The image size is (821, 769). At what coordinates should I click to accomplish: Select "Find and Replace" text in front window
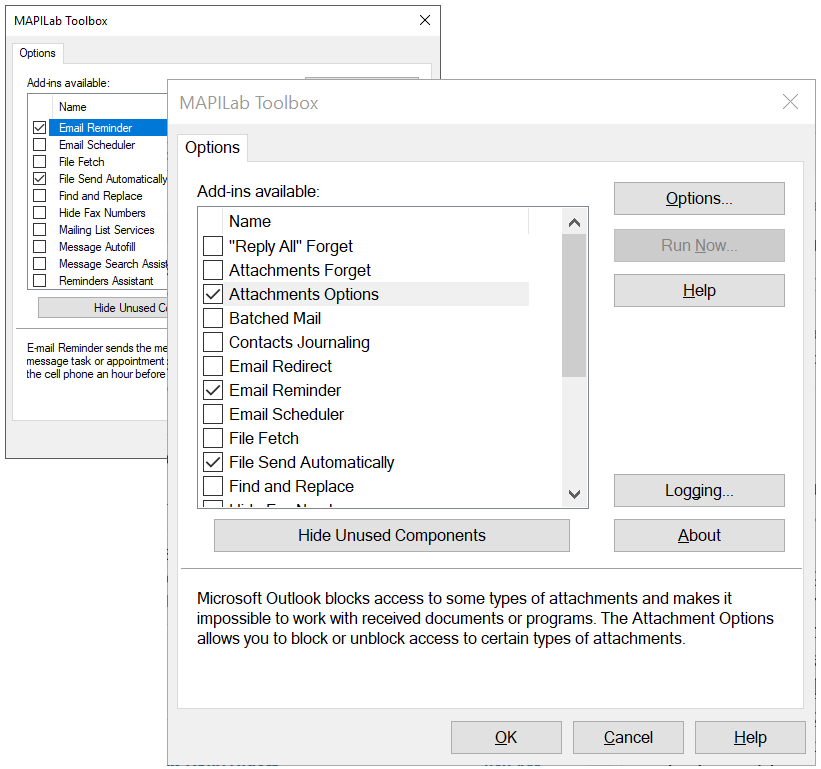click(x=292, y=487)
